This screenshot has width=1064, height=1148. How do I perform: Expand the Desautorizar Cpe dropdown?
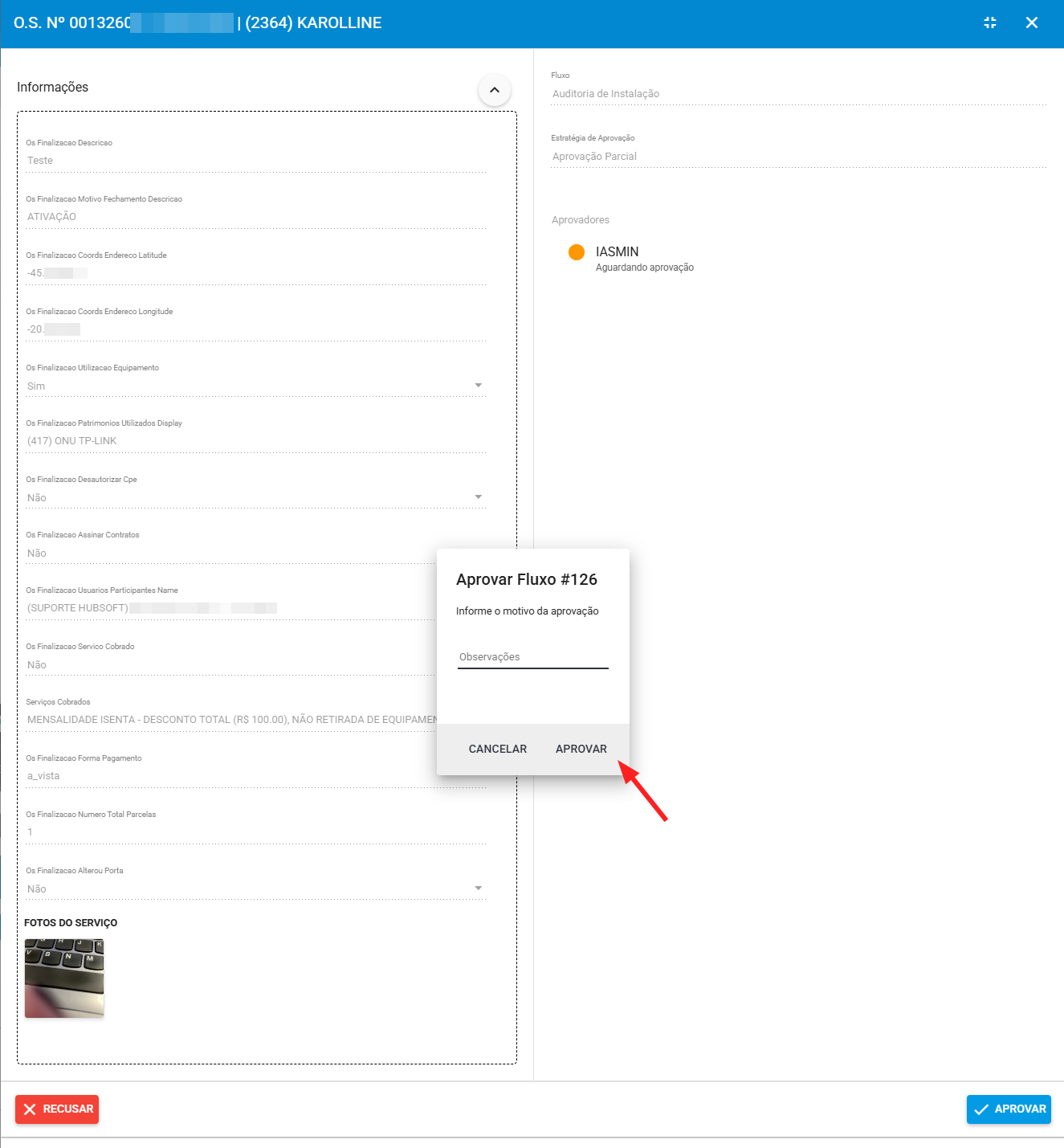click(x=479, y=497)
